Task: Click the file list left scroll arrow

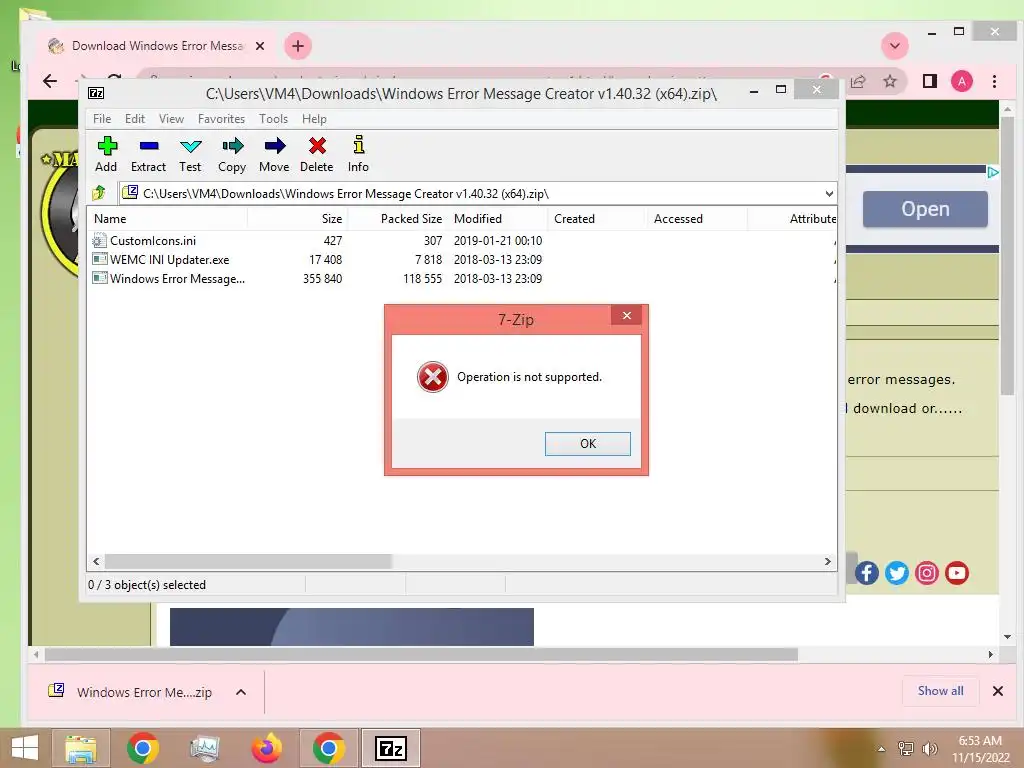Action: (x=97, y=561)
